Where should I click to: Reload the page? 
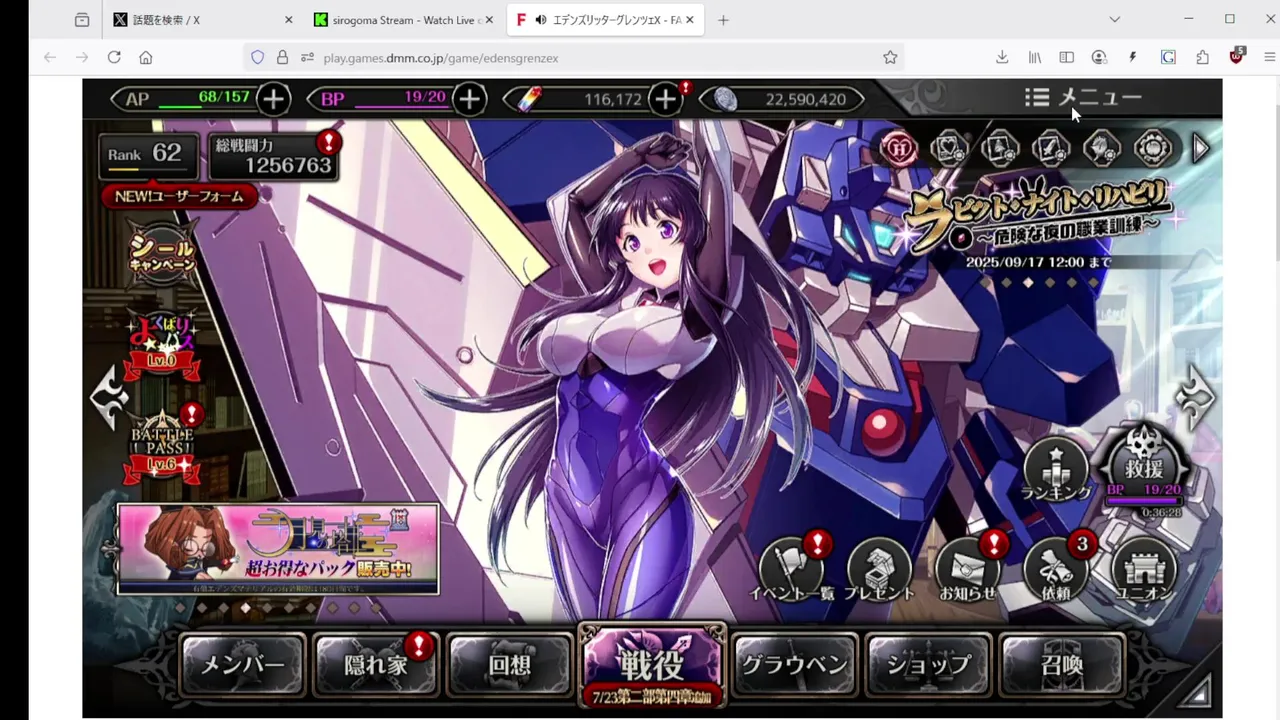[114, 58]
